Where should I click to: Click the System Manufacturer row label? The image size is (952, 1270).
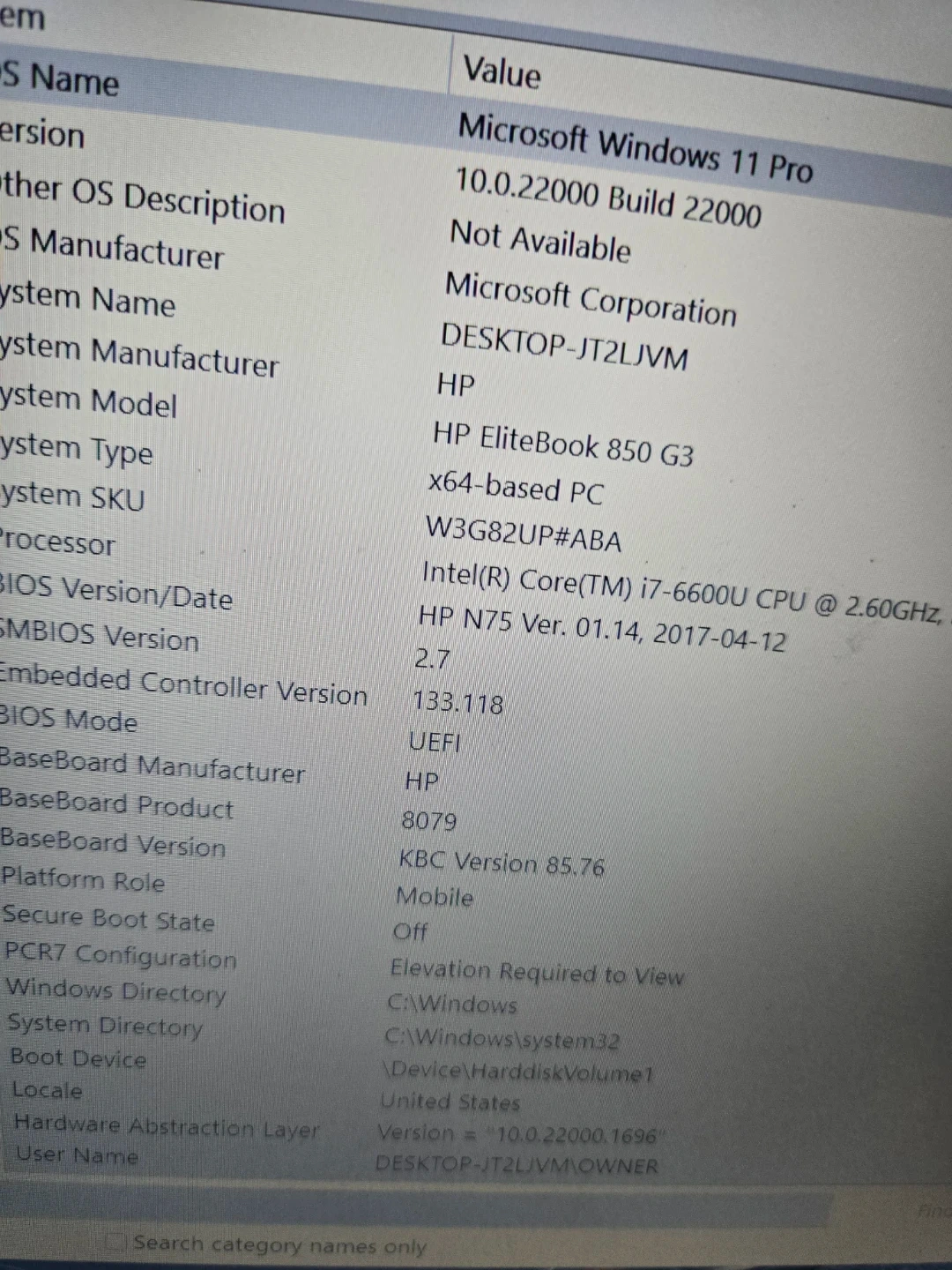[x=141, y=355]
